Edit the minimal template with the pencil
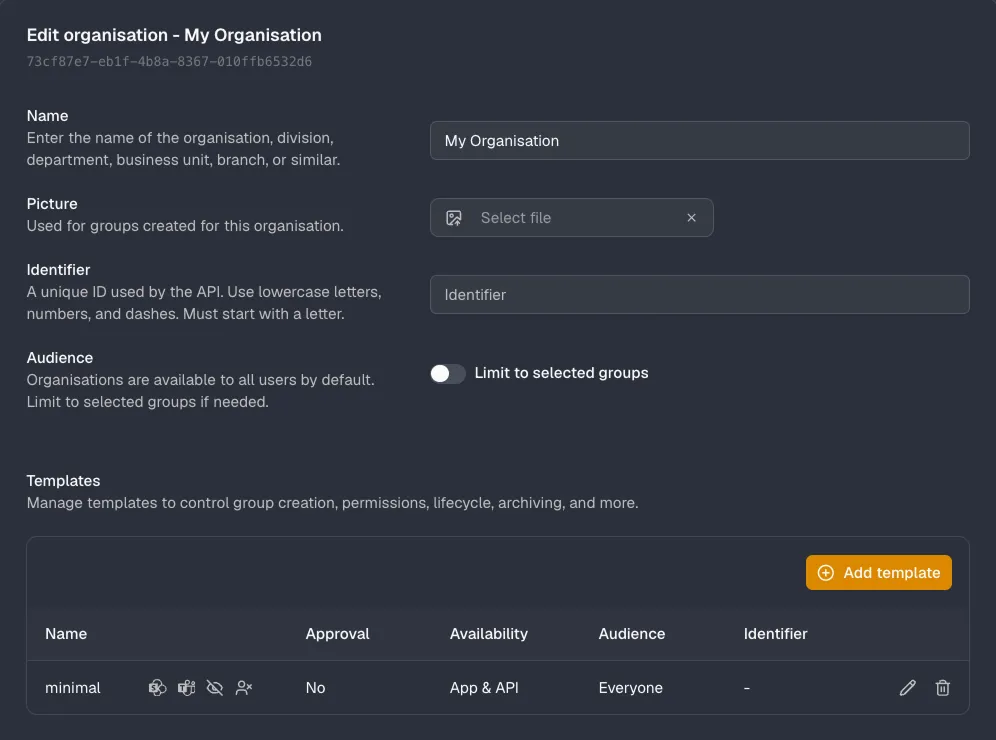 pos(908,687)
